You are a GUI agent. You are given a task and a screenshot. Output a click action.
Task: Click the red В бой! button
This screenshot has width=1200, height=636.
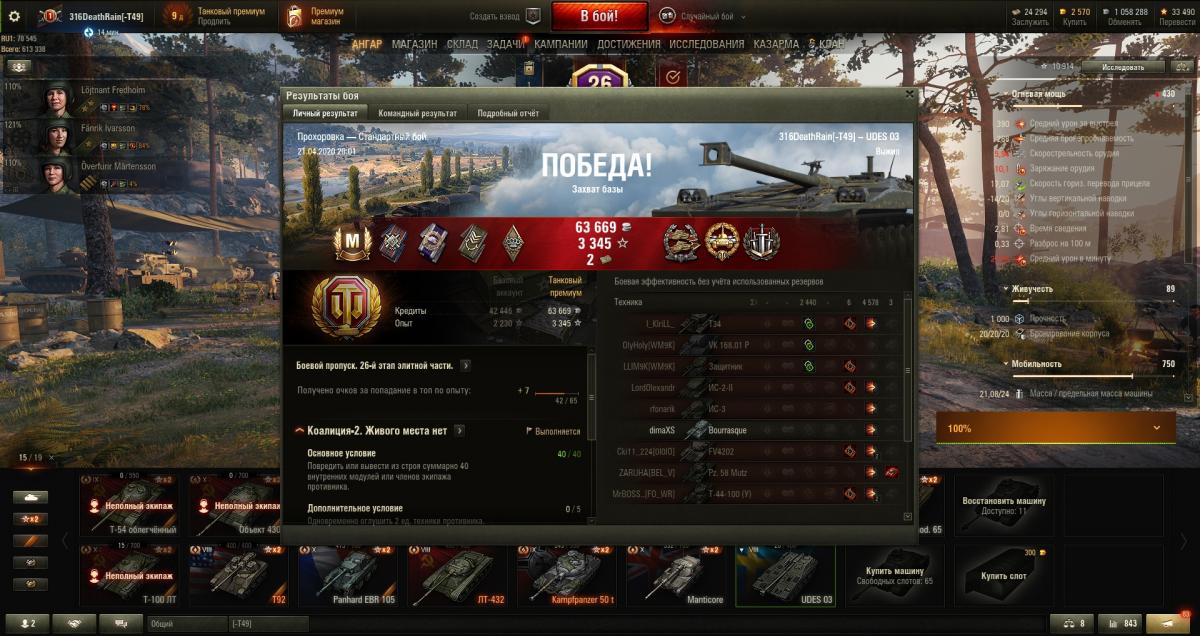(600, 16)
